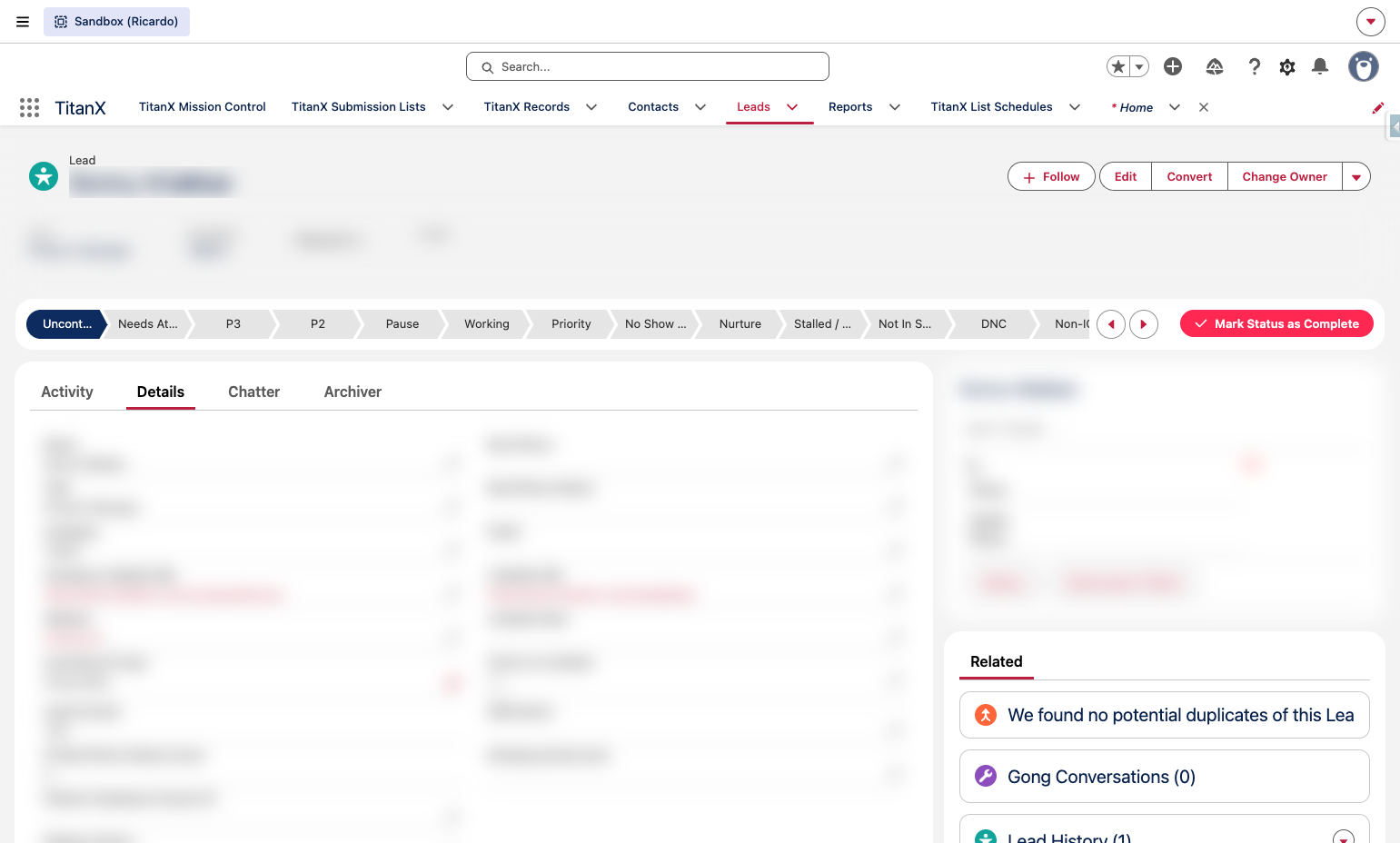Viewport: 1400px width, 843px height.
Task: Open the user profile avatar
Action: click(1363, 66)
